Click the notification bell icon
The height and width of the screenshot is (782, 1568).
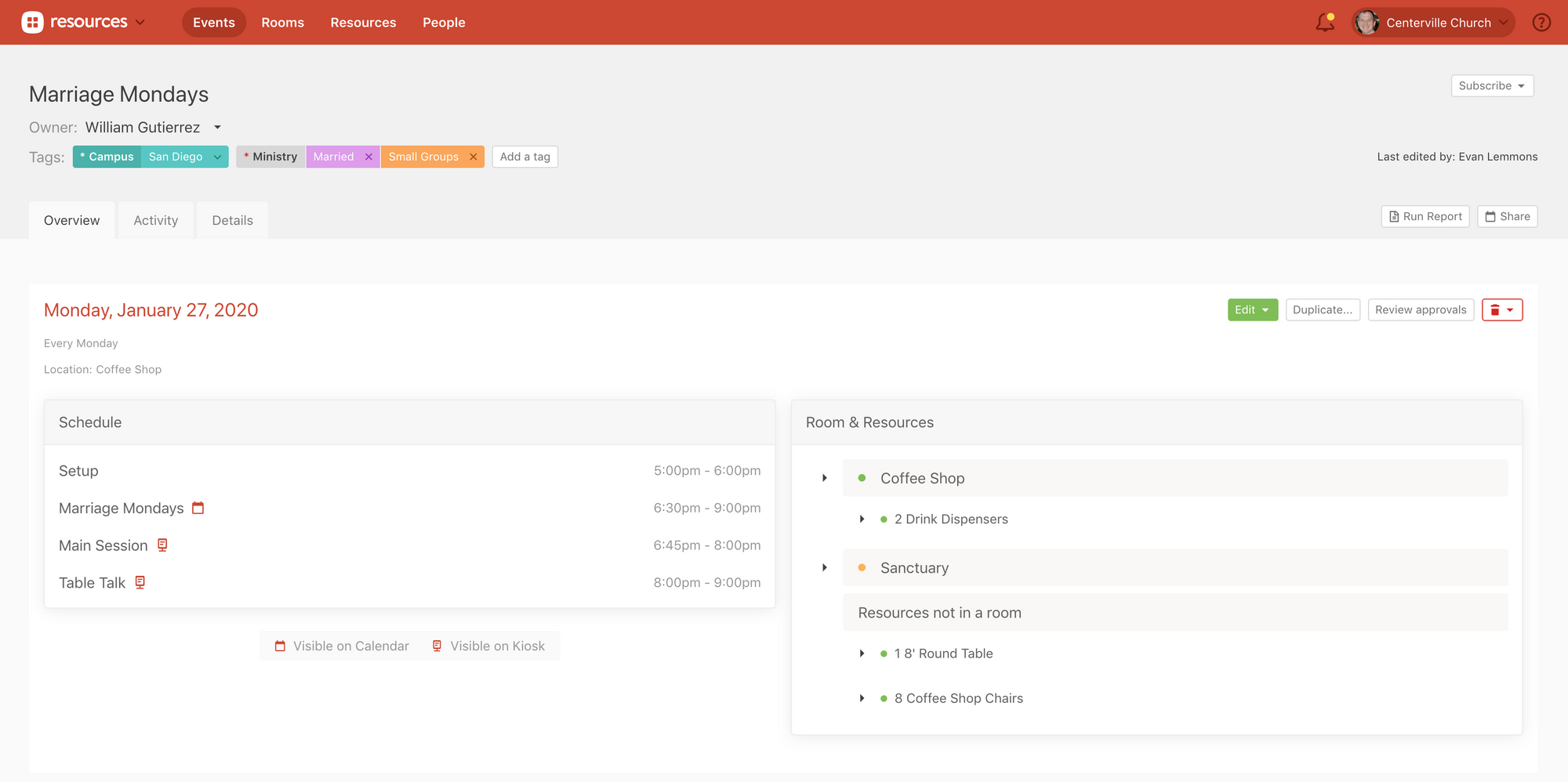point(1324,23)
